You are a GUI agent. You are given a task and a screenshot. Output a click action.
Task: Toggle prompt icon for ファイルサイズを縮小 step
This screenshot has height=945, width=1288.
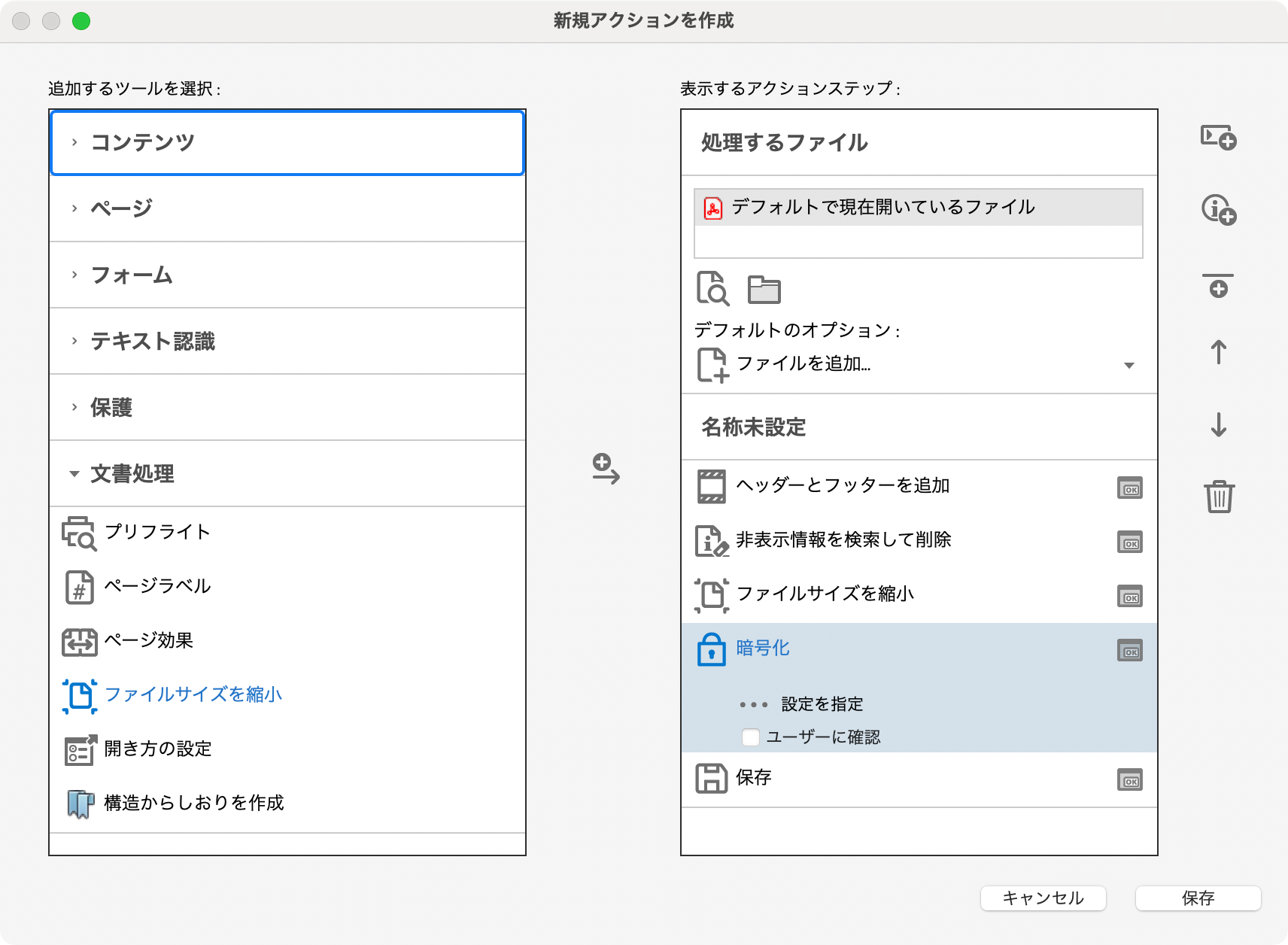pyautogui.click(x=1129, y=597)
